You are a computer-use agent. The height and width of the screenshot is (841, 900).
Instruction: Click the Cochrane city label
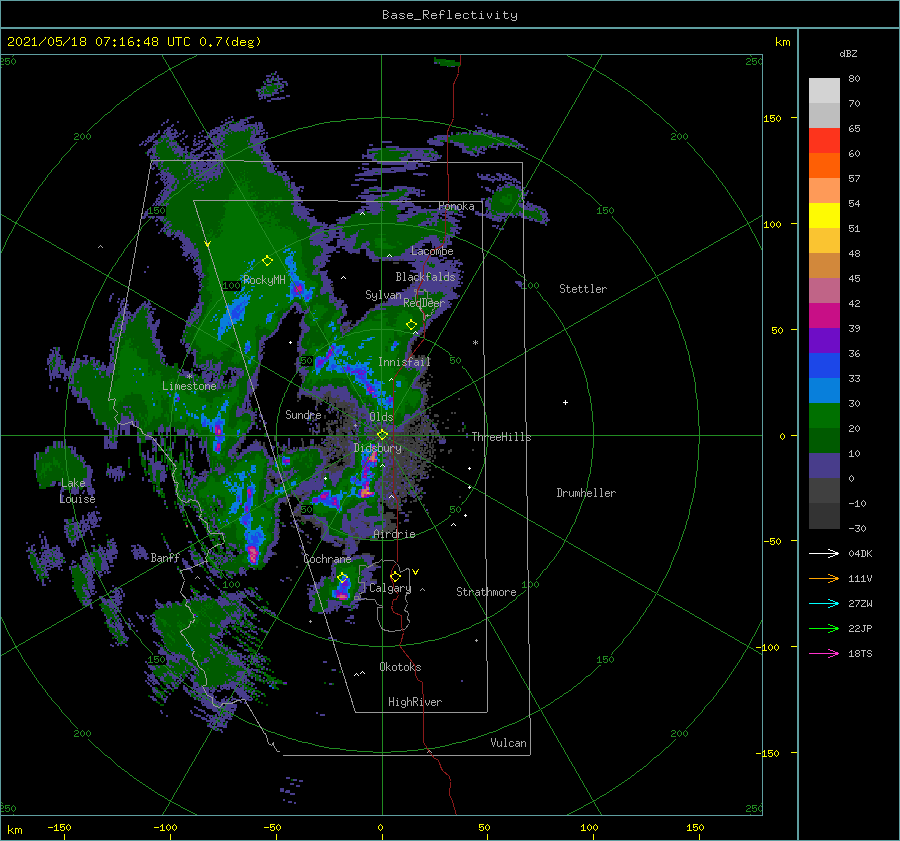pos(327,559)
